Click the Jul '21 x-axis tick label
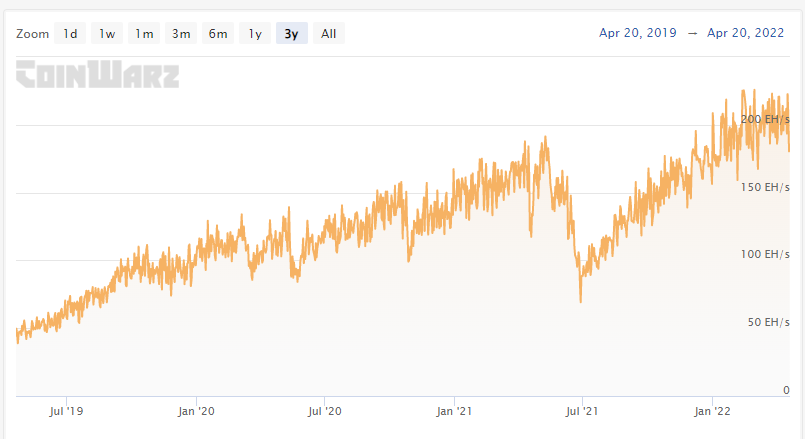The width and height of the screenshot is (805, 439). [582, 410]
